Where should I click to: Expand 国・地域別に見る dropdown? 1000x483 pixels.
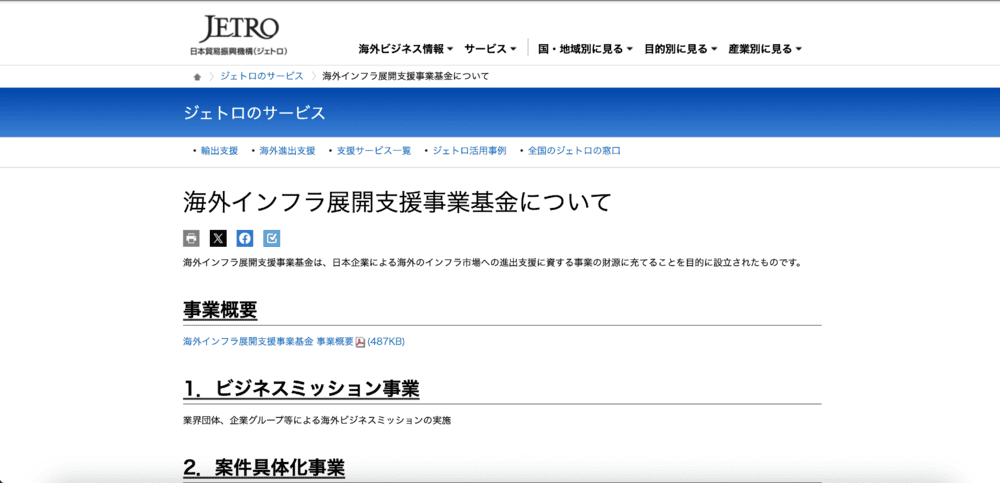click(x=586, y=49)
